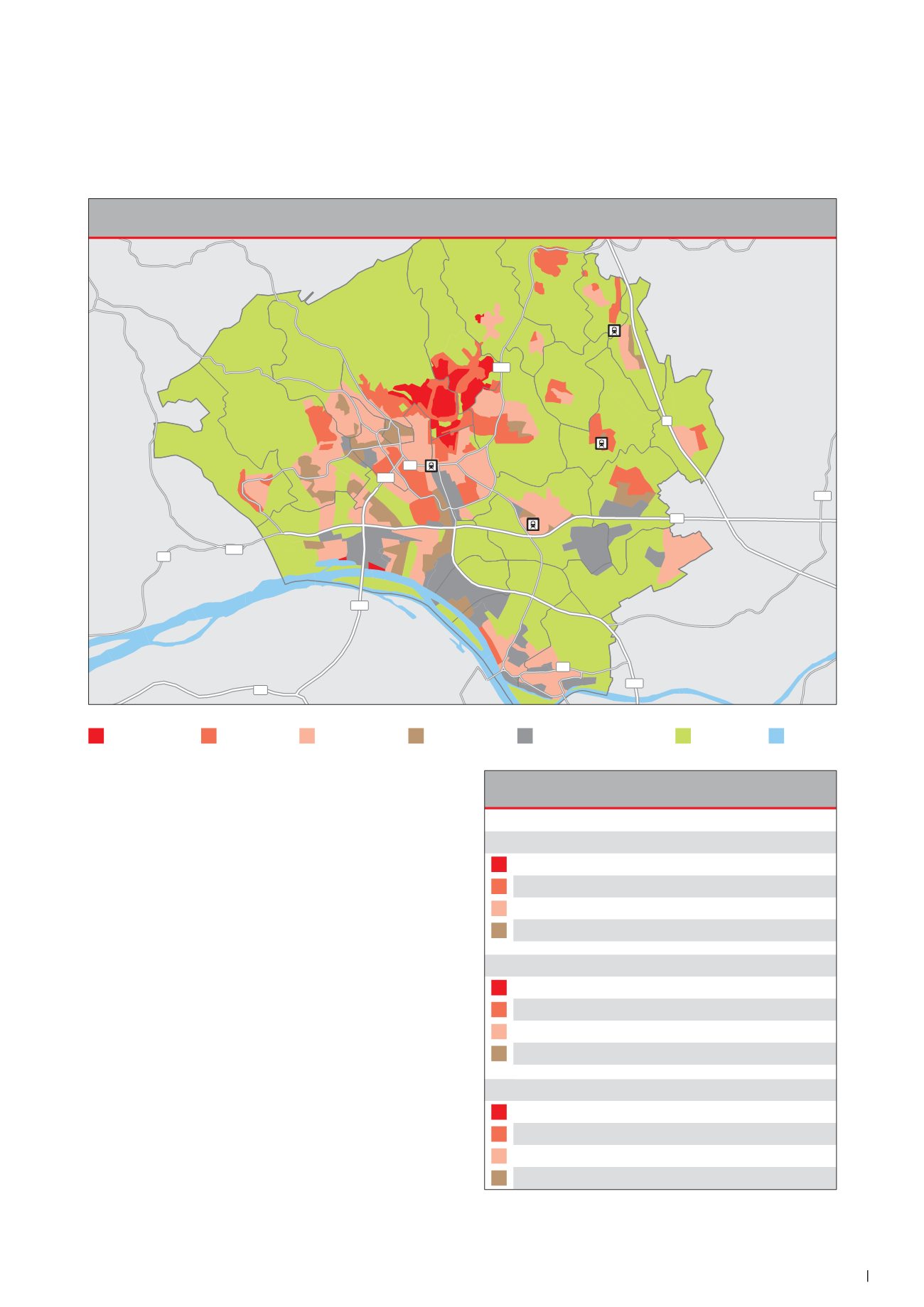Select the green swatch in the map legend
This screenshot has height=1307, width=924.
point(682,736)
